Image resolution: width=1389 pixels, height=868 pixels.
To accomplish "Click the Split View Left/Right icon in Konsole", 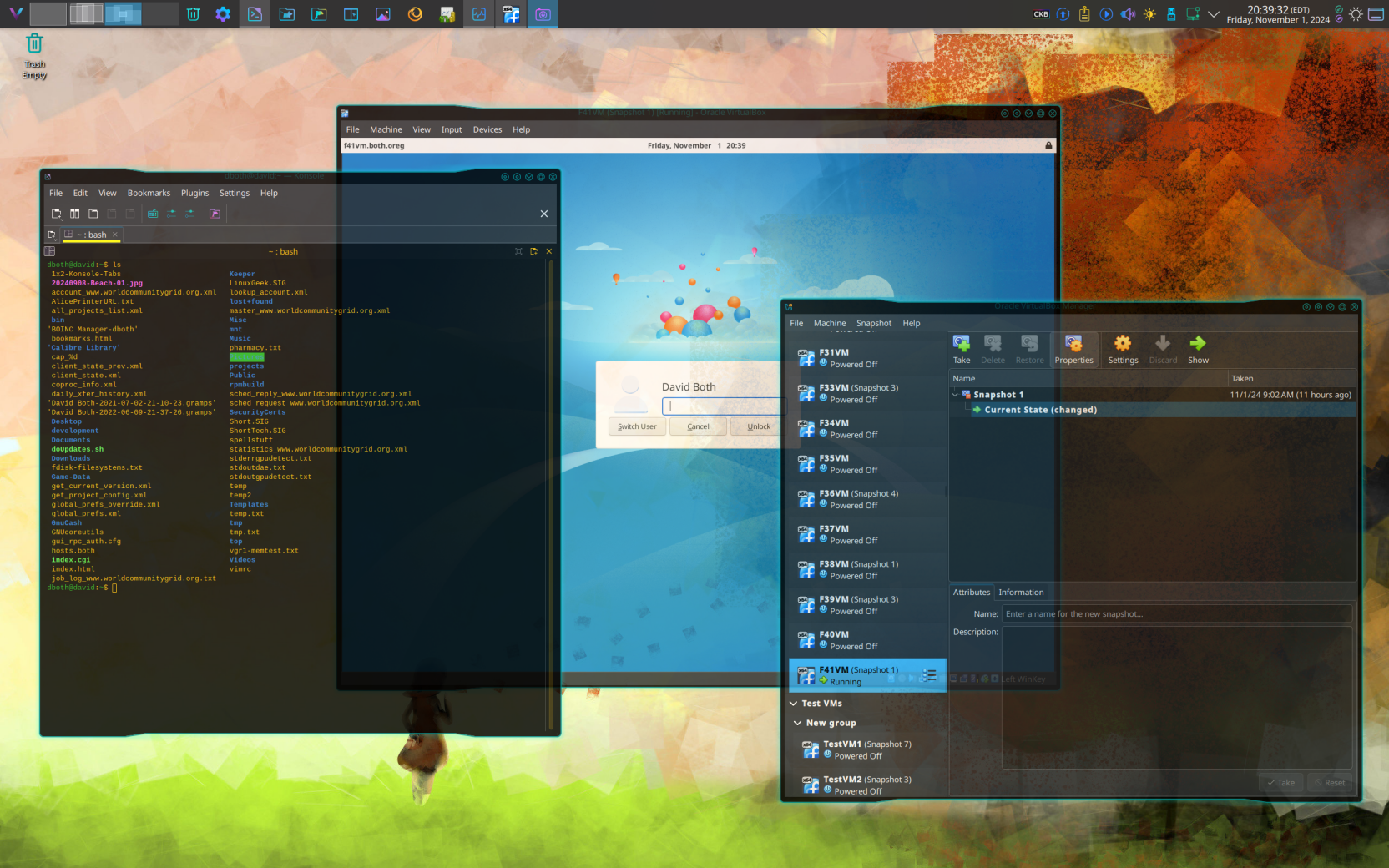I will pos(75,214).
